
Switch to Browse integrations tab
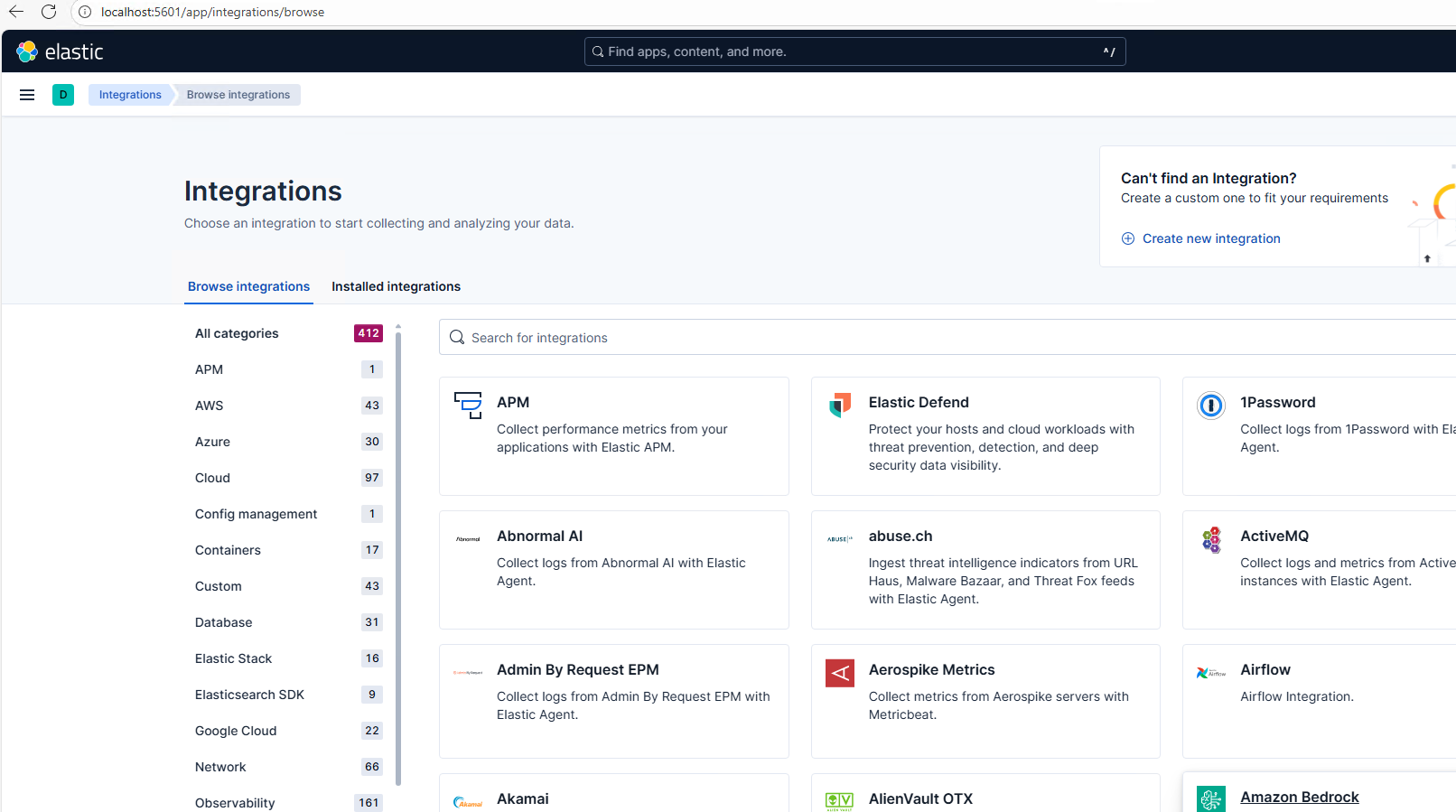248,286
